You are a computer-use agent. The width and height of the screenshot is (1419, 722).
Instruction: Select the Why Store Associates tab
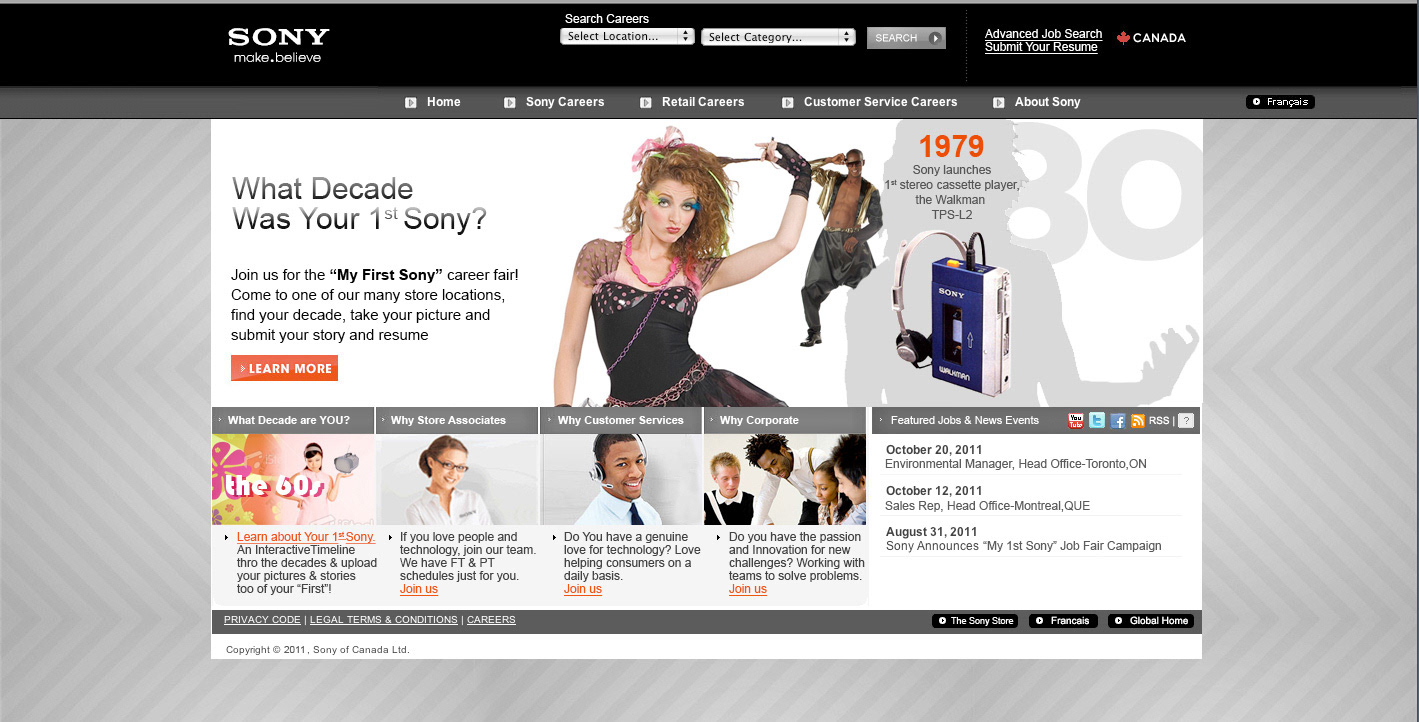point(457,420)
